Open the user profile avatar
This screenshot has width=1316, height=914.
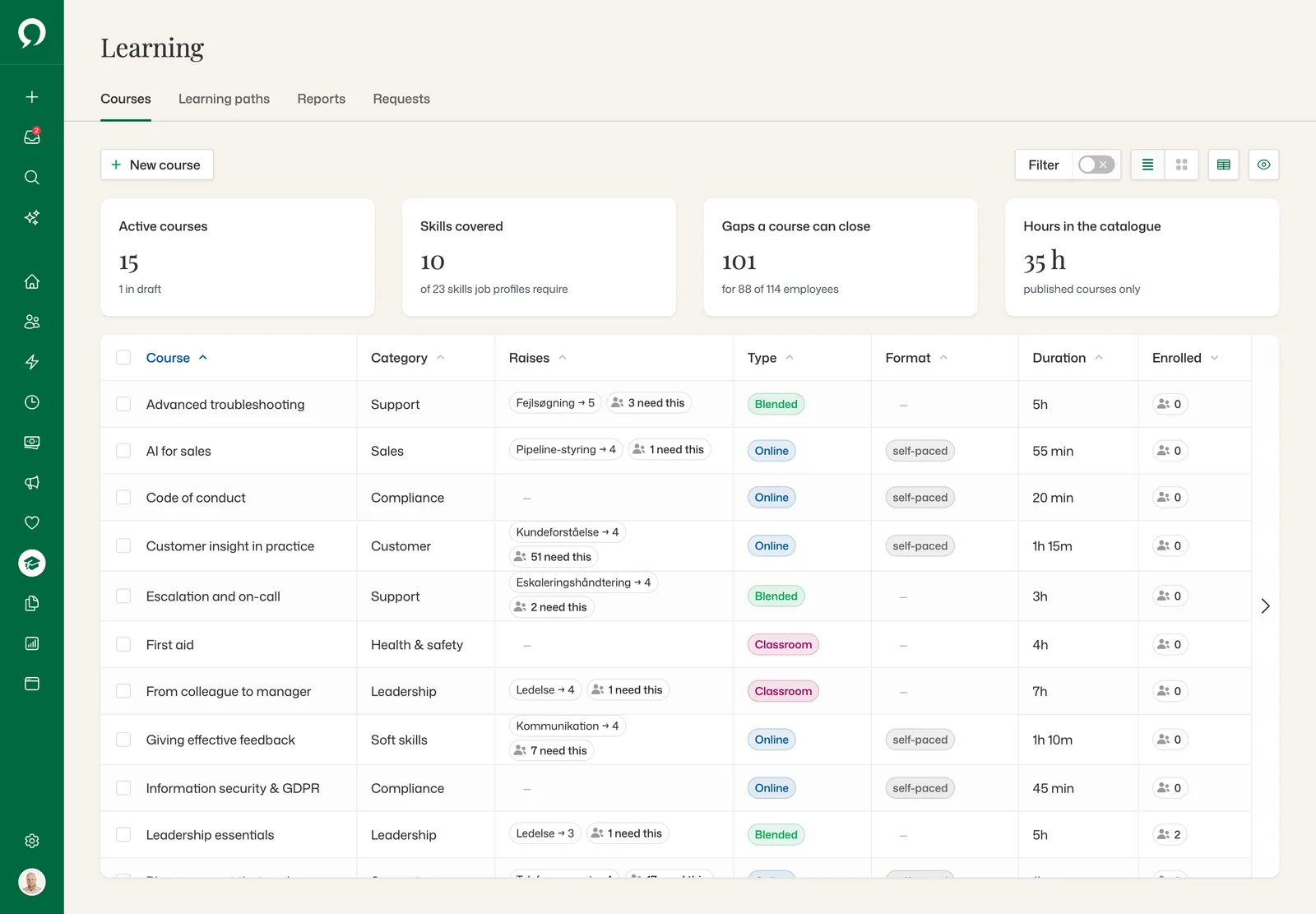32,882
